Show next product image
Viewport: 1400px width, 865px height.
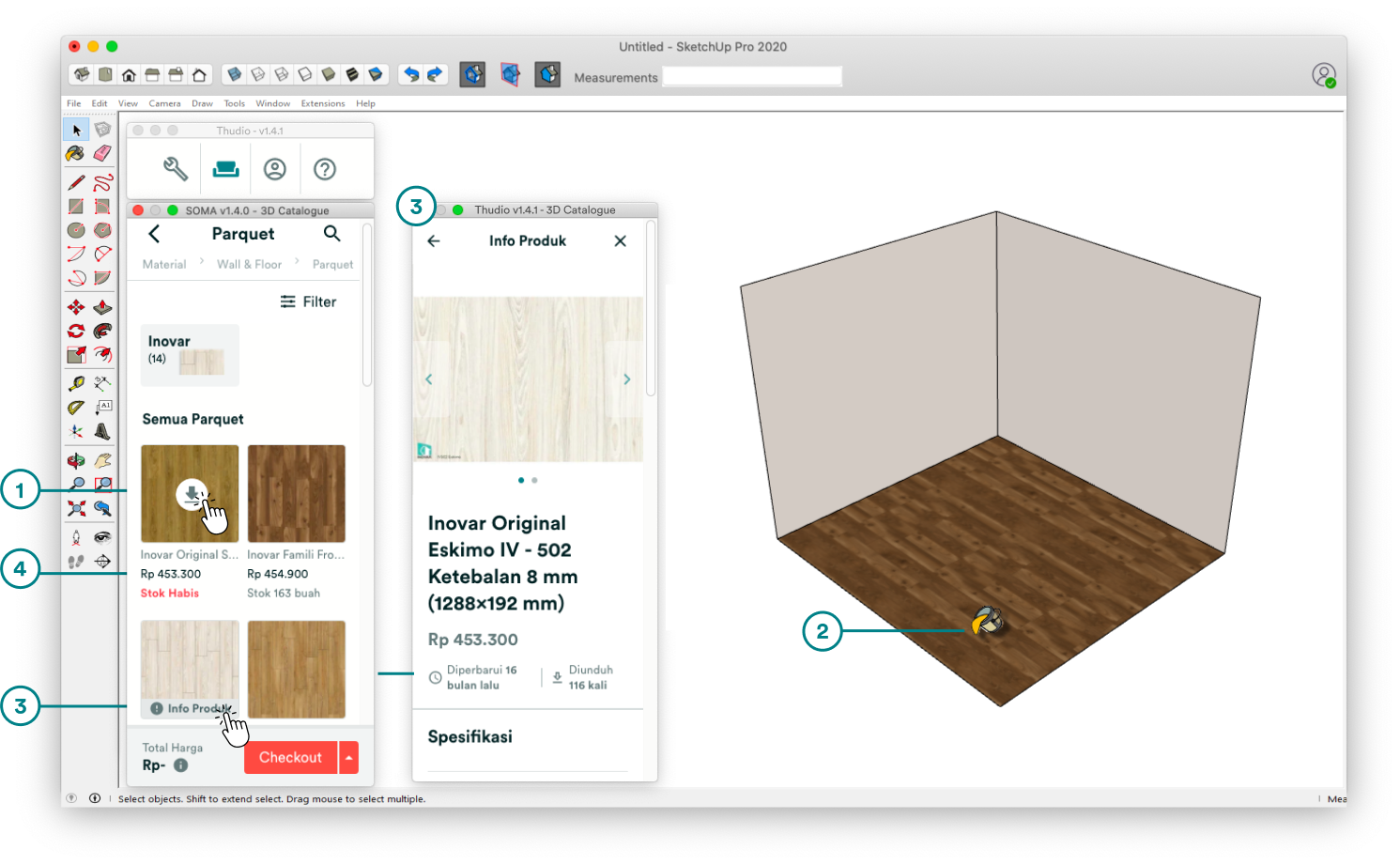pyautogui.click(x=627, y=379)
